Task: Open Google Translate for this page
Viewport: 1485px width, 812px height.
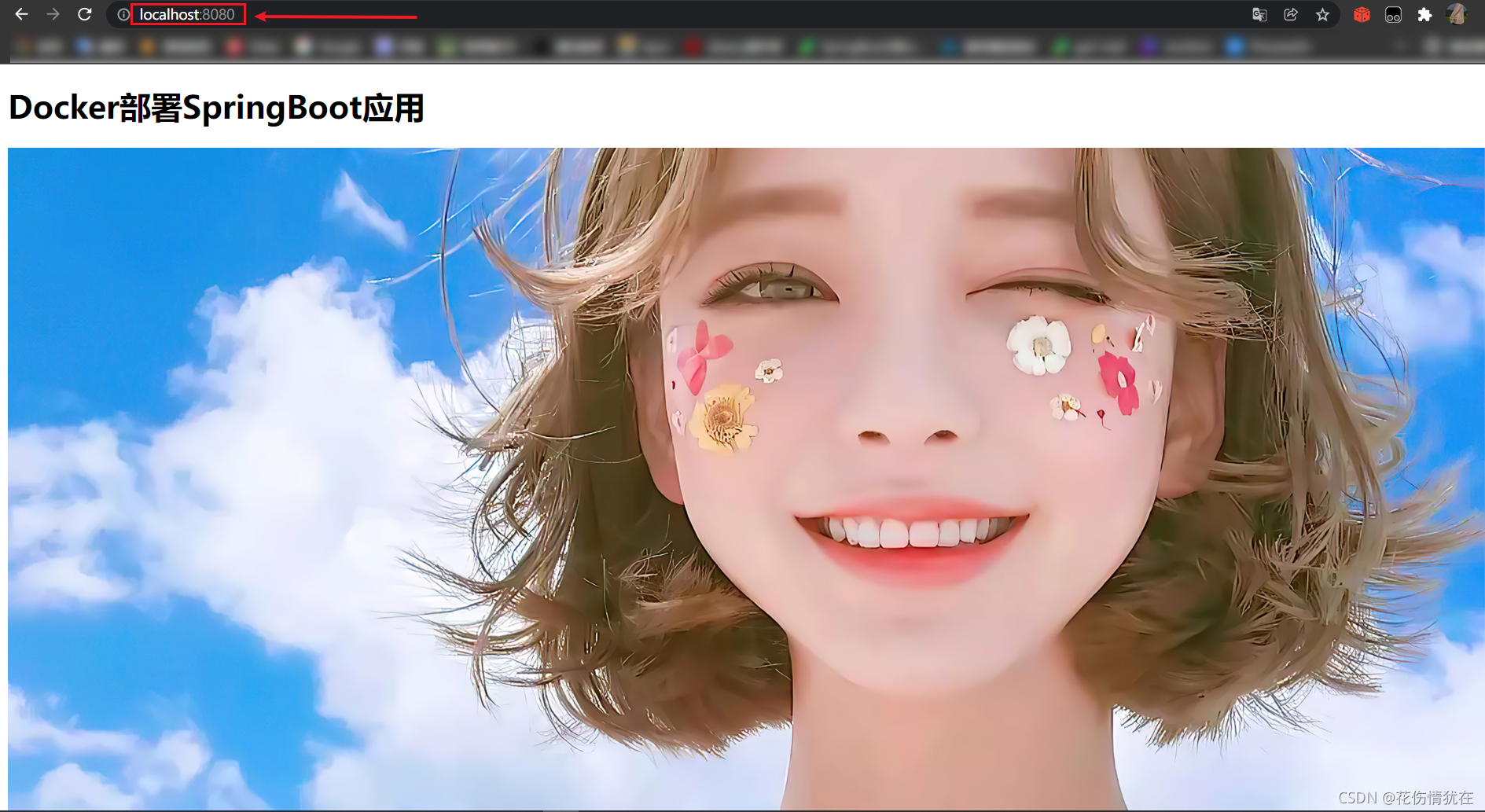Action: [x=1259, y=14]
